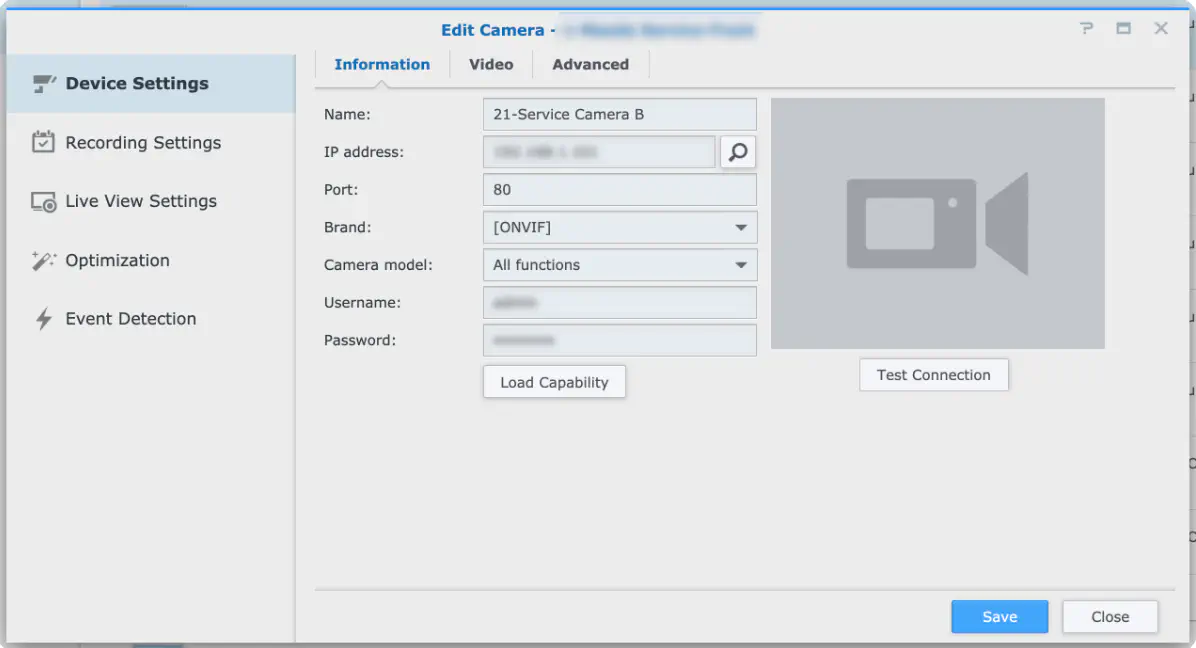Select the Event Detection lightning icon
Screen dimensions: 1196x648
(43, 319)
